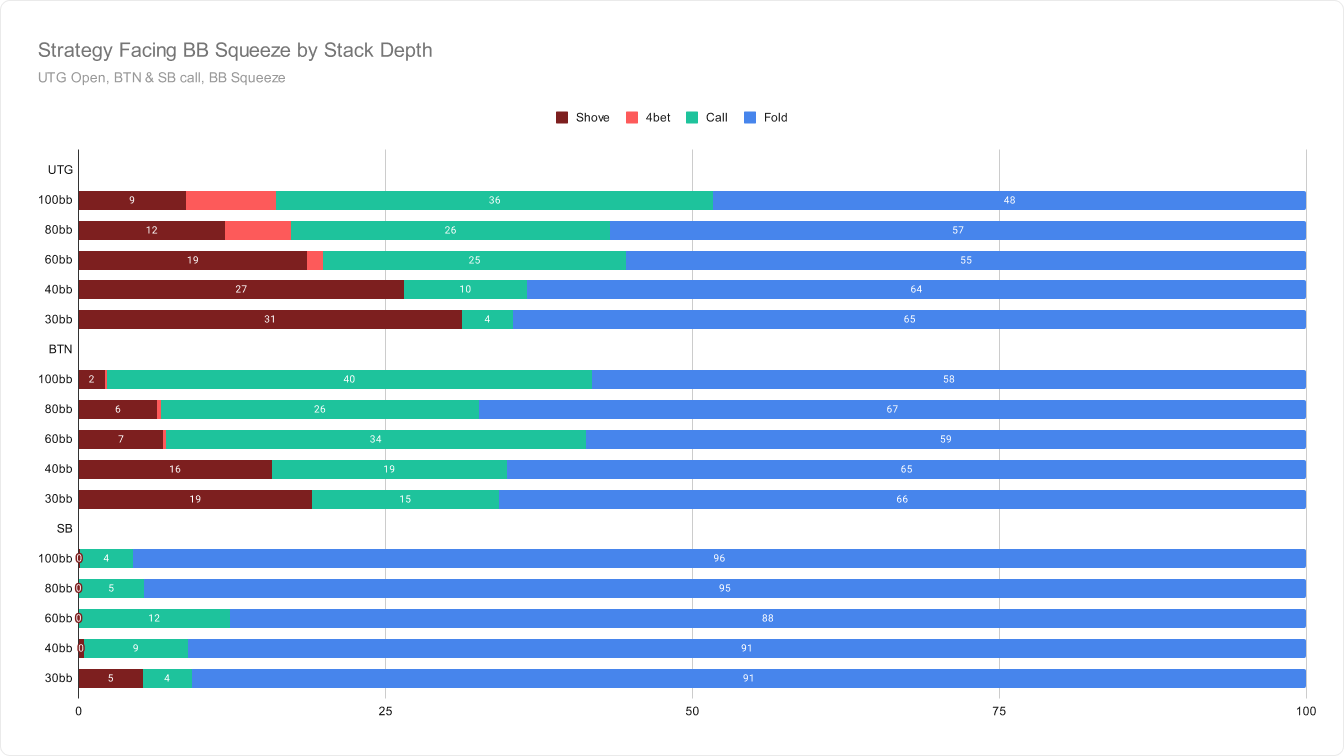The image size is (1344, 756).
Task: Select the SB 100bb Fold segment labeled 96
Action: [719, 559]
